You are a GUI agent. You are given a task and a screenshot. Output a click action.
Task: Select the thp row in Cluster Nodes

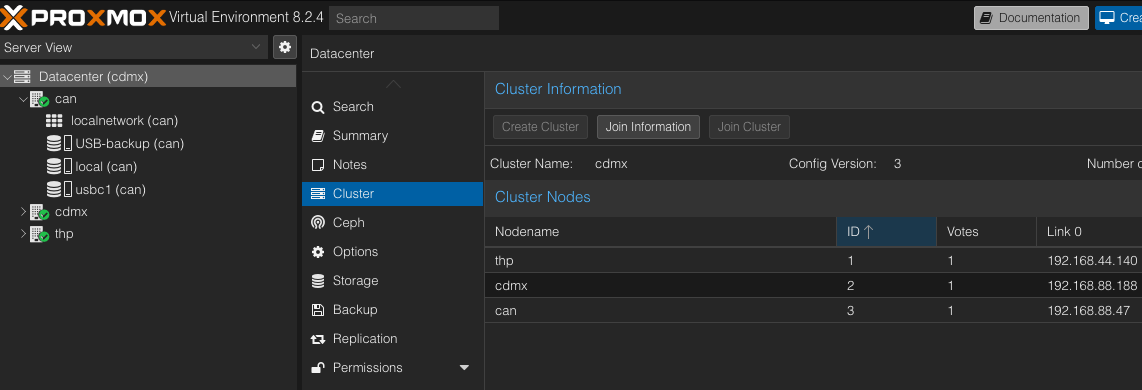814,260
